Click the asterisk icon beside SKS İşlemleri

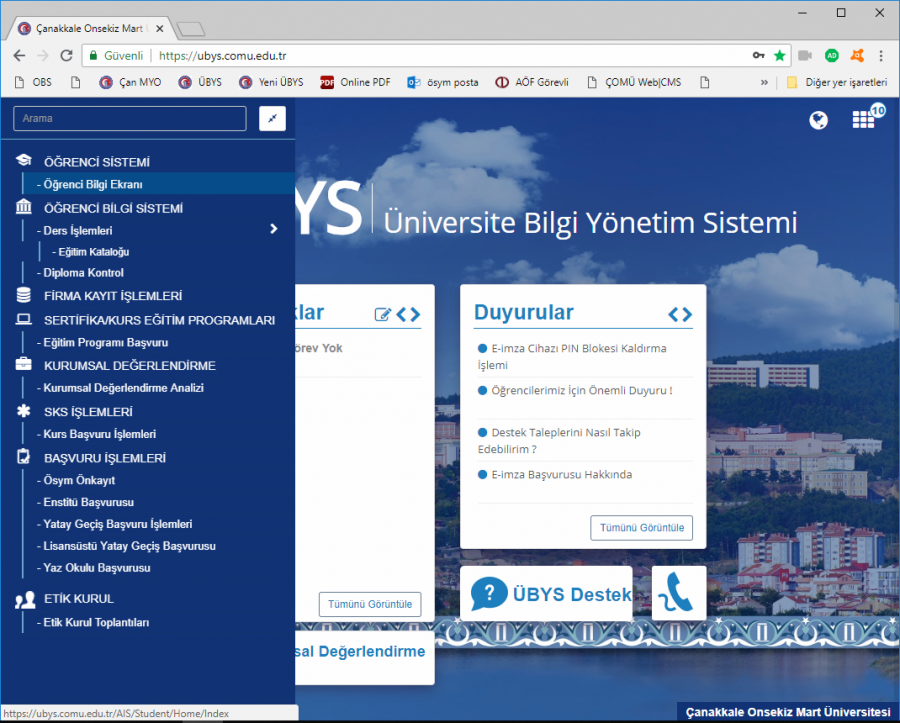(x=24, y=411)
